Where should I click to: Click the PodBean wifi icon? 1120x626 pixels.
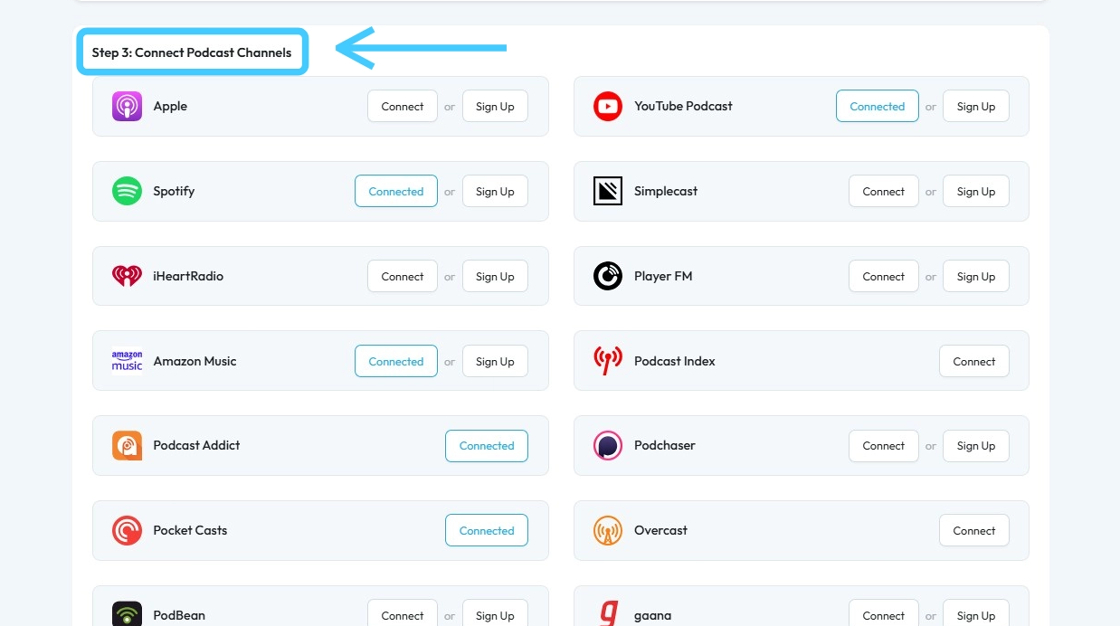point(126,614)
